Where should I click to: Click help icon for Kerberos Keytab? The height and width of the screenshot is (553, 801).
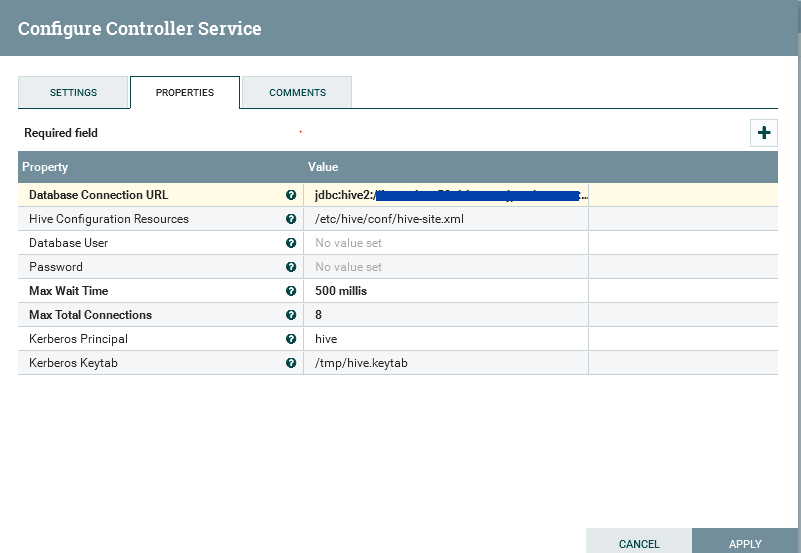pyautogui.click(x=291, y=363)
